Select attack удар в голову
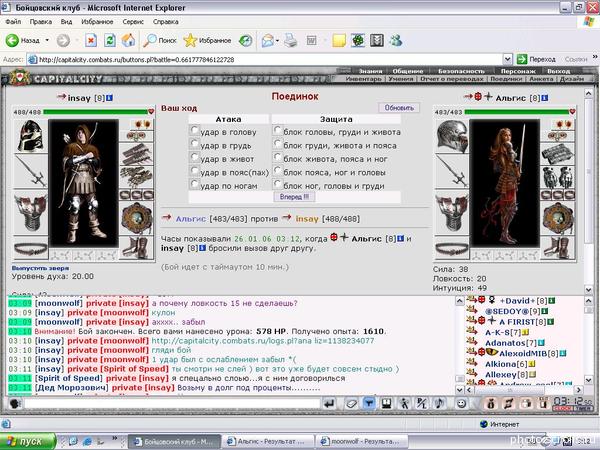This screenshot has width=600, height=450. click(194, 130)
